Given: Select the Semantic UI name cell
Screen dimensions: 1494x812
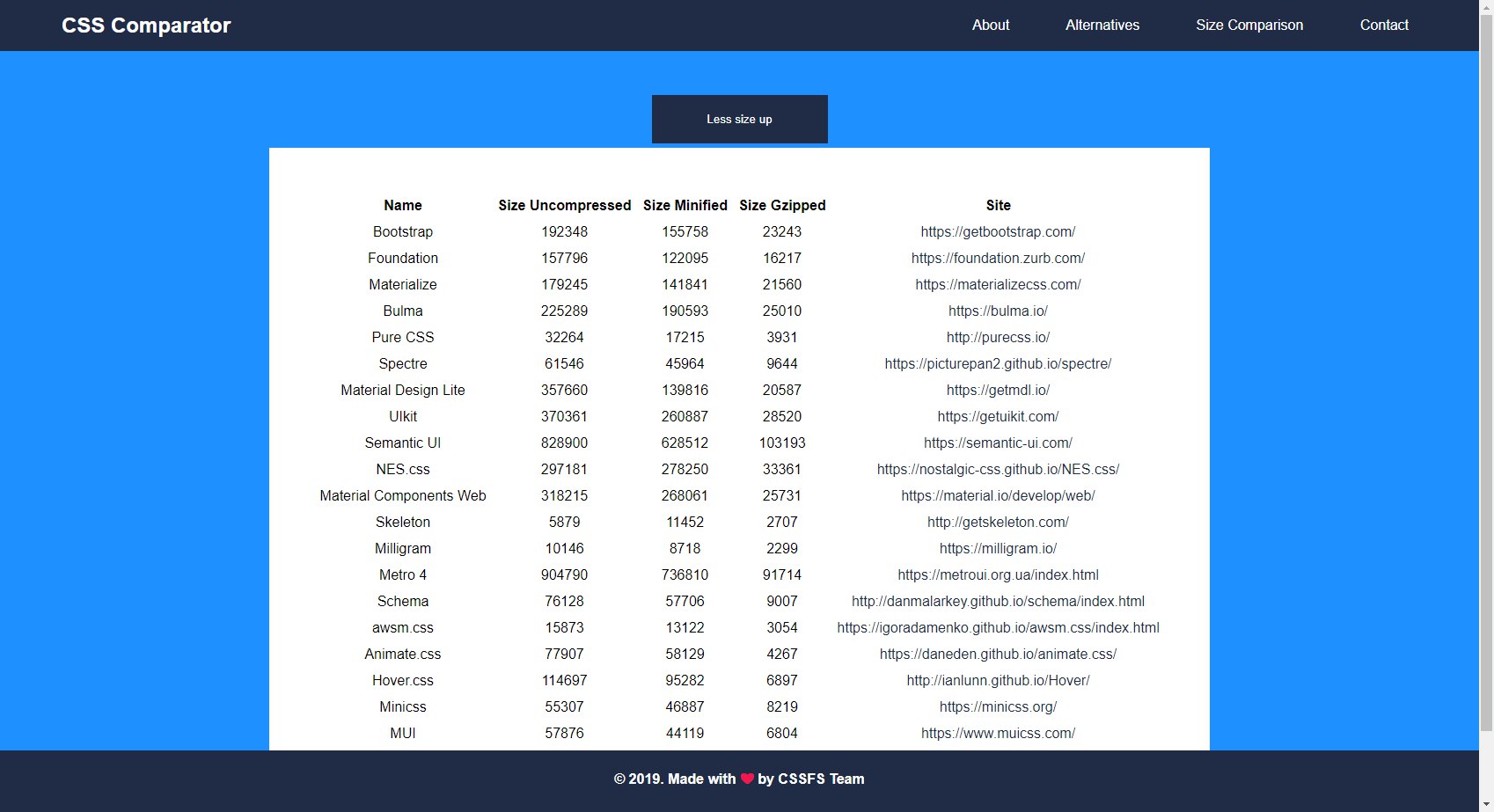Looking at the screenshot, I should (403, 443).
